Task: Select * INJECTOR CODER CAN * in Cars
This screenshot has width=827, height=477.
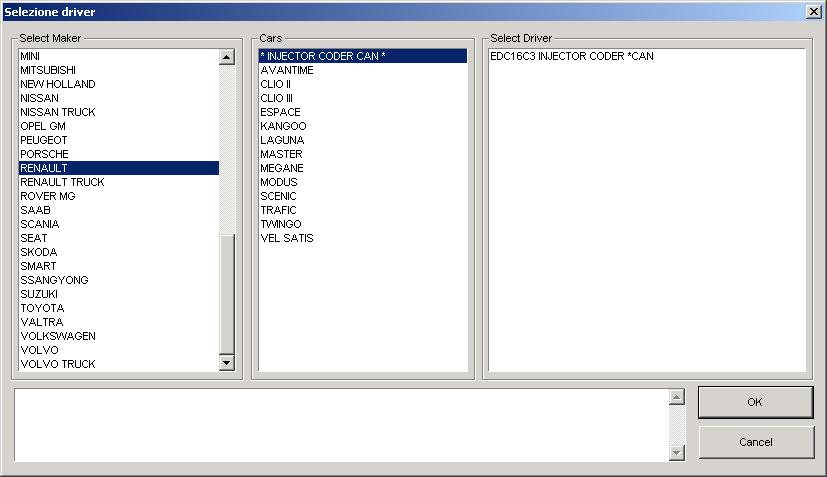Action: pyautogui.click(x=363, y=56)
